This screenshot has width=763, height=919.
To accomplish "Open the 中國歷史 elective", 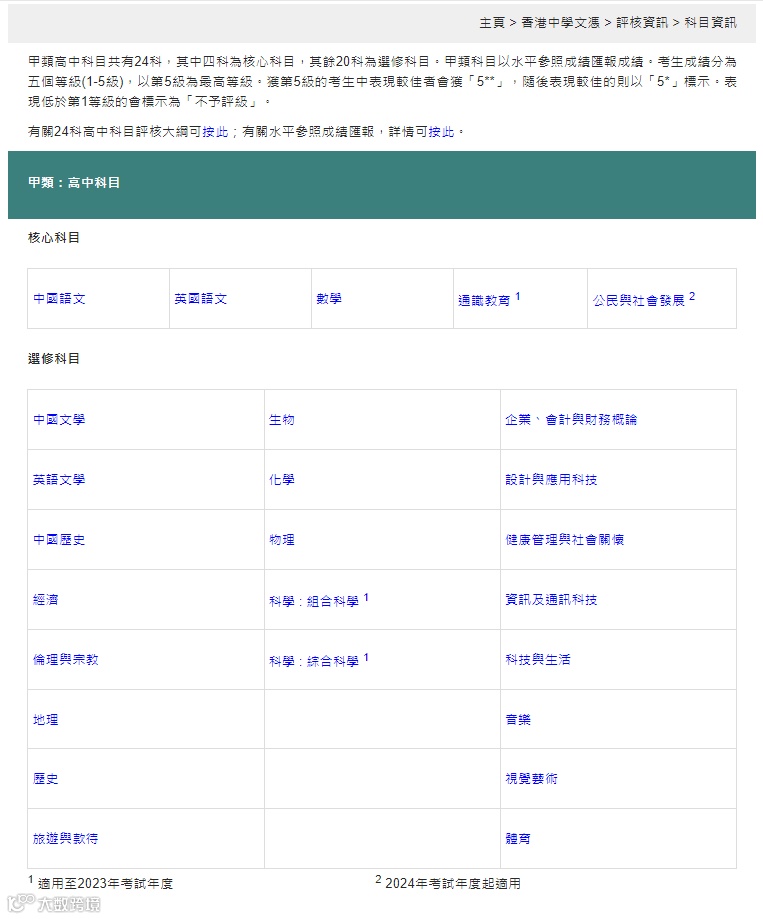I will [59, 540].
